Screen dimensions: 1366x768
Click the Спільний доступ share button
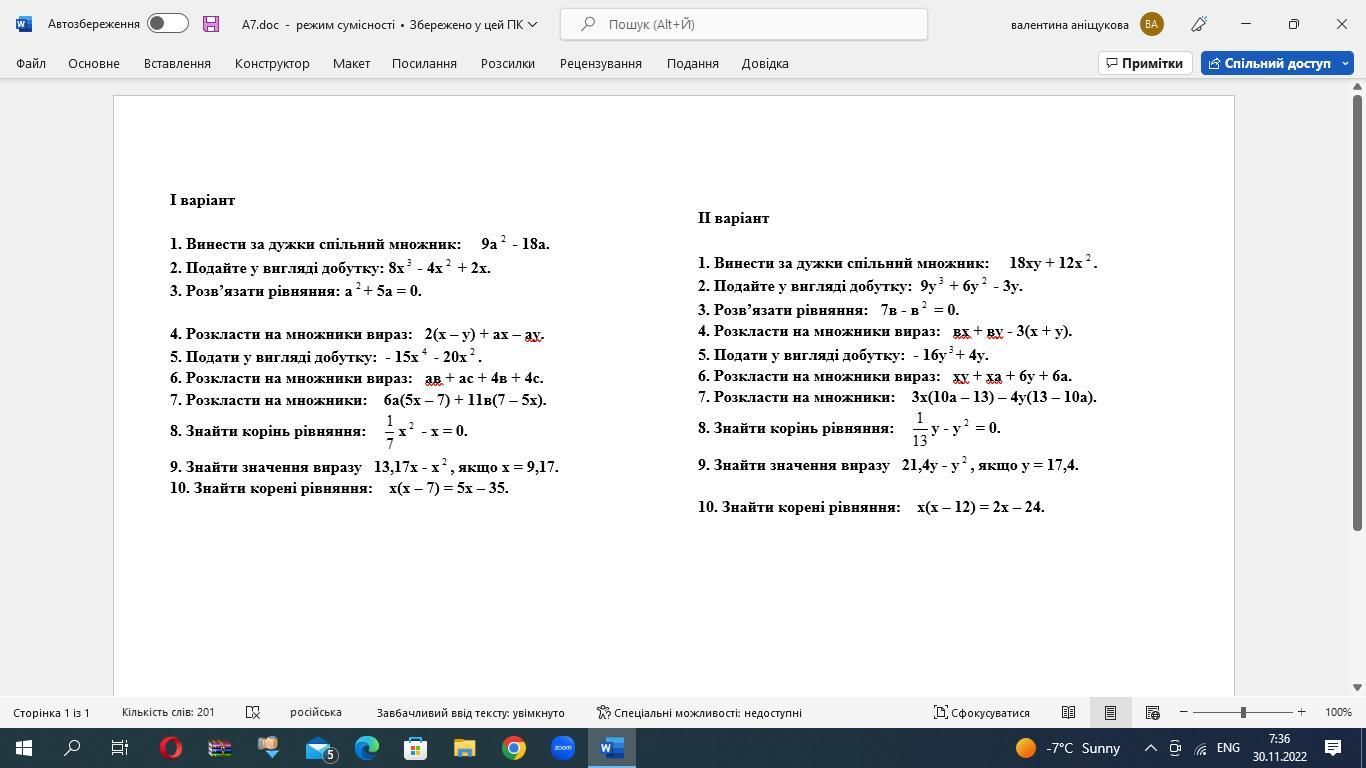[1269, 63]
